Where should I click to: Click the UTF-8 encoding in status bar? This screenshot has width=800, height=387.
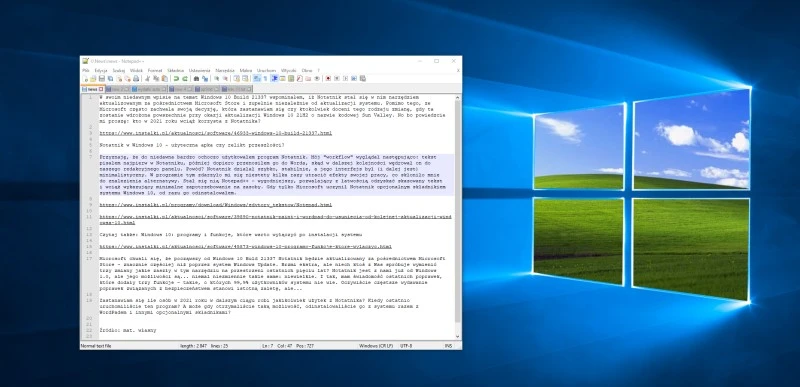407,346
